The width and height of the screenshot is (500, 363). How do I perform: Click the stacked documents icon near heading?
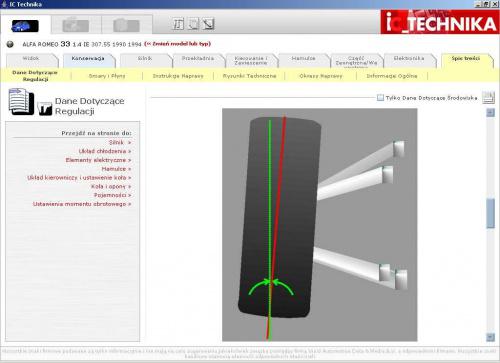[x=21, y=101]
